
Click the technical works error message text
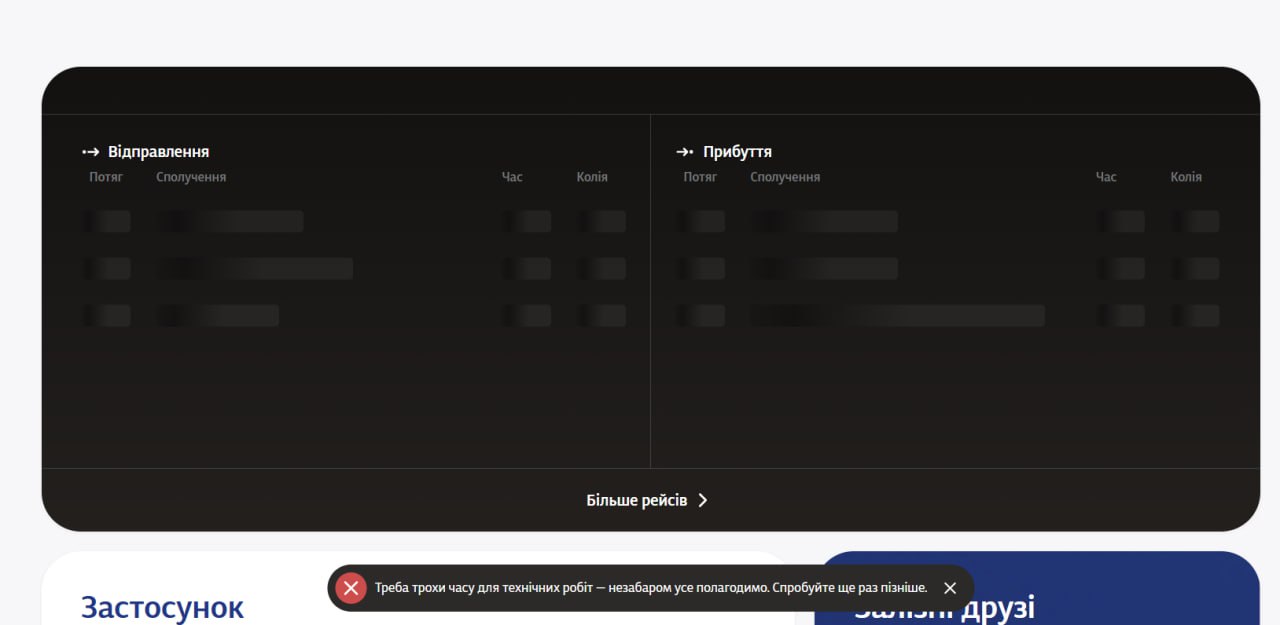coord(651,588)
